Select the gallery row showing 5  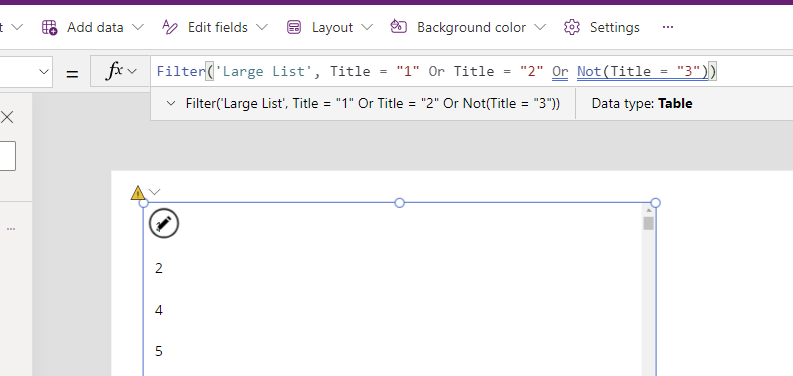392,351
